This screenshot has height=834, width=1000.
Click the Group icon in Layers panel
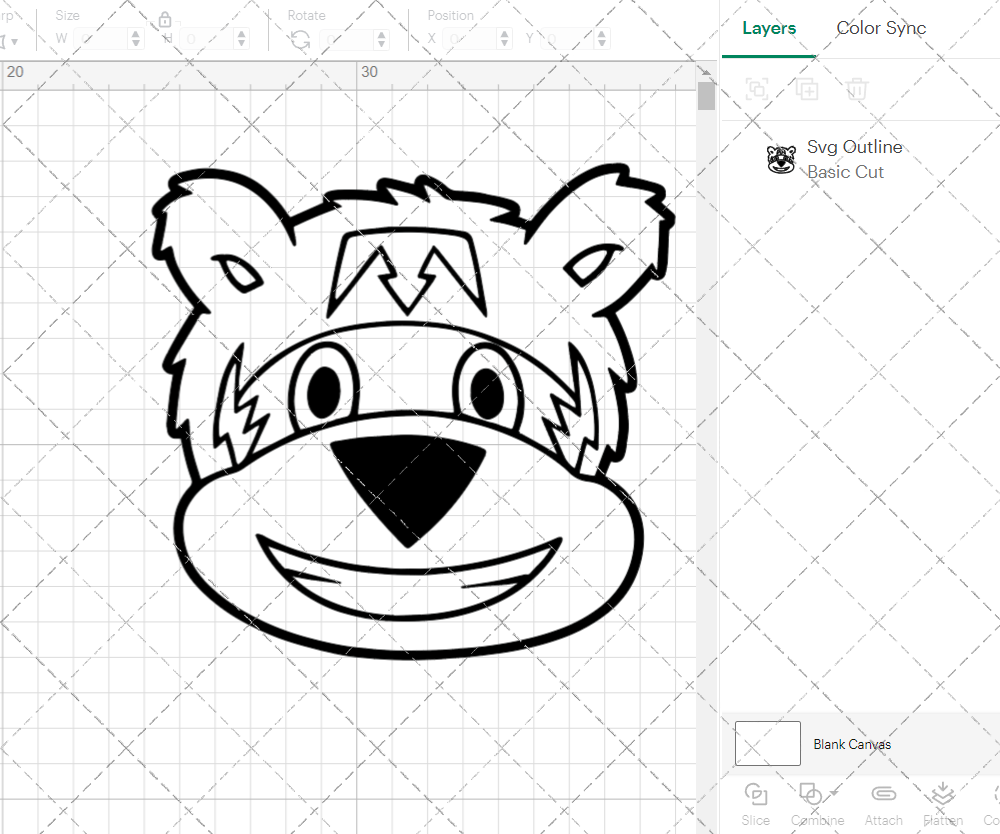(757, 89)
